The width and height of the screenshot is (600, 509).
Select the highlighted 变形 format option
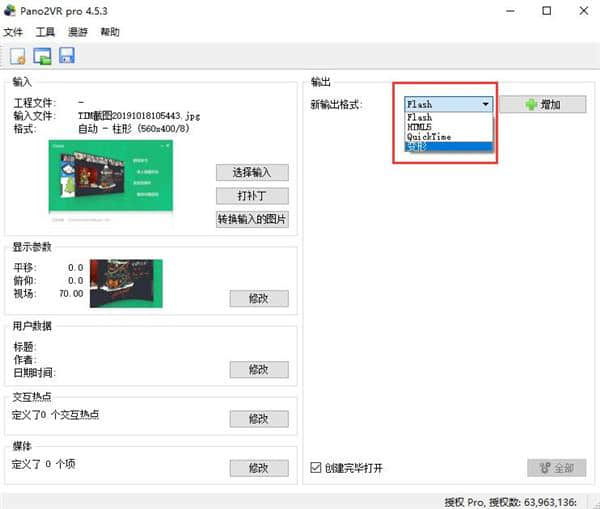tap(416, 147)
